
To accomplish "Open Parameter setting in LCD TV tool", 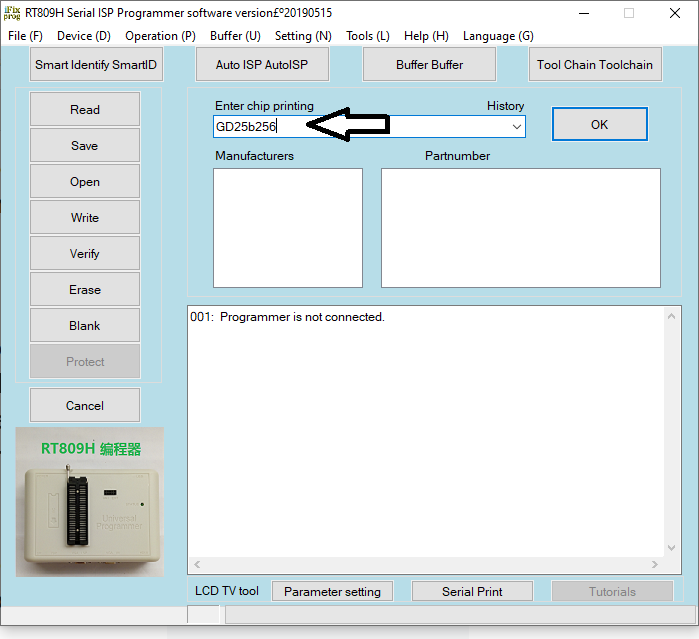I will (332, 592).
